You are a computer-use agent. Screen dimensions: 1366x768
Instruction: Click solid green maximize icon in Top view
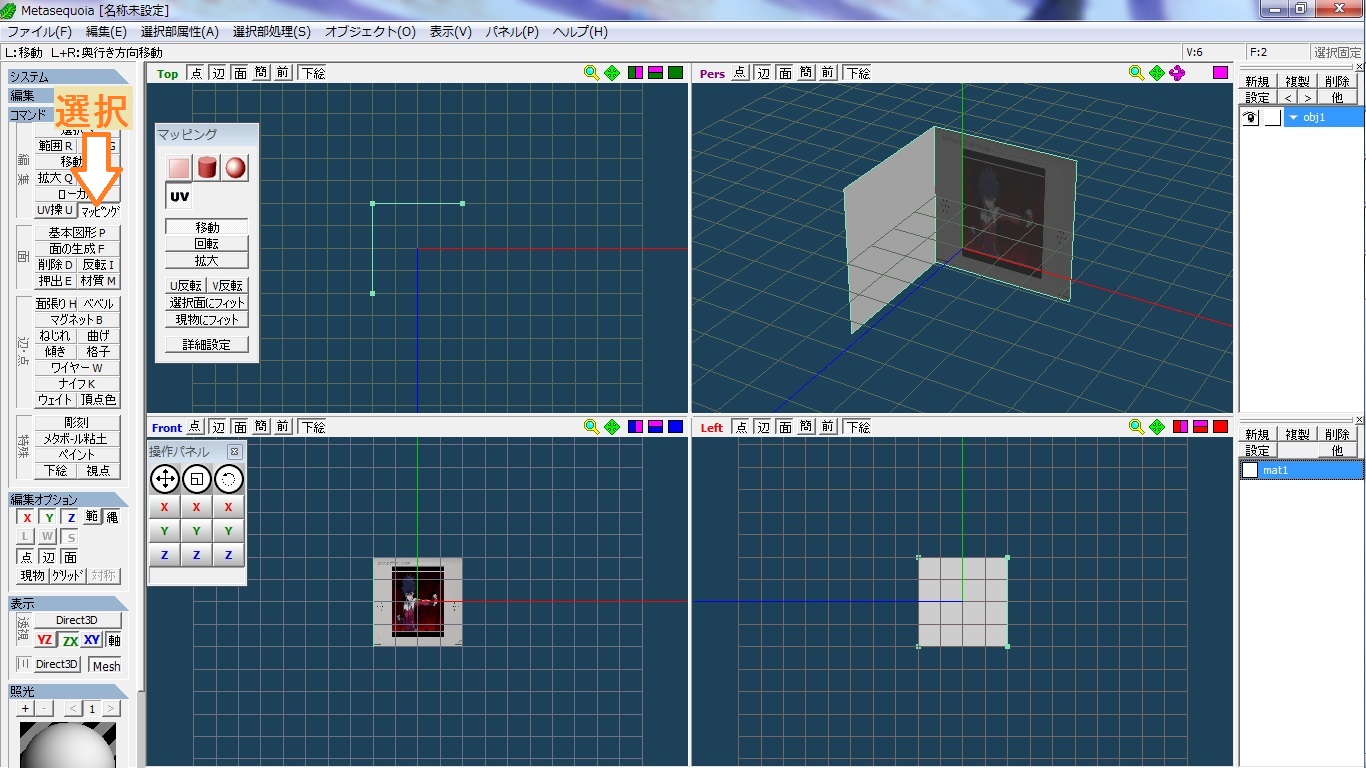point(676,73)
